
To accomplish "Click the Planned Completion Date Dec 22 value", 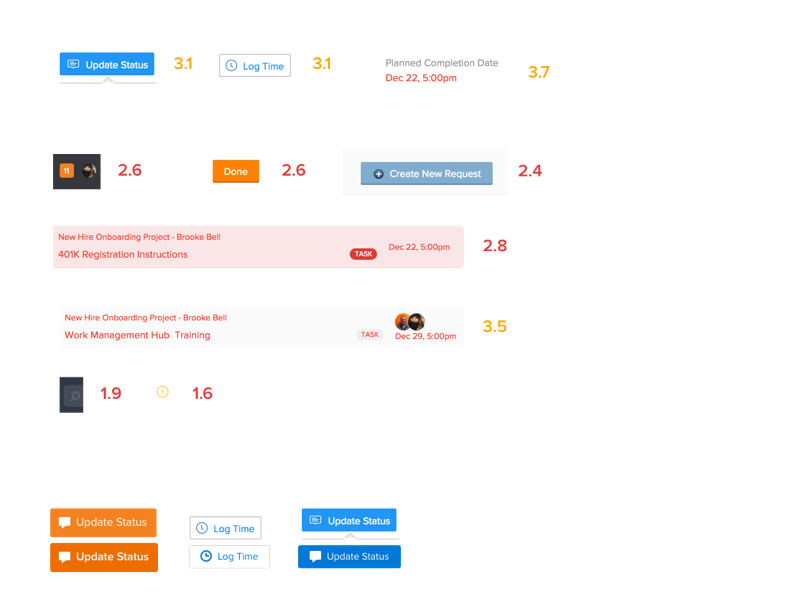I will pos(421,78).
